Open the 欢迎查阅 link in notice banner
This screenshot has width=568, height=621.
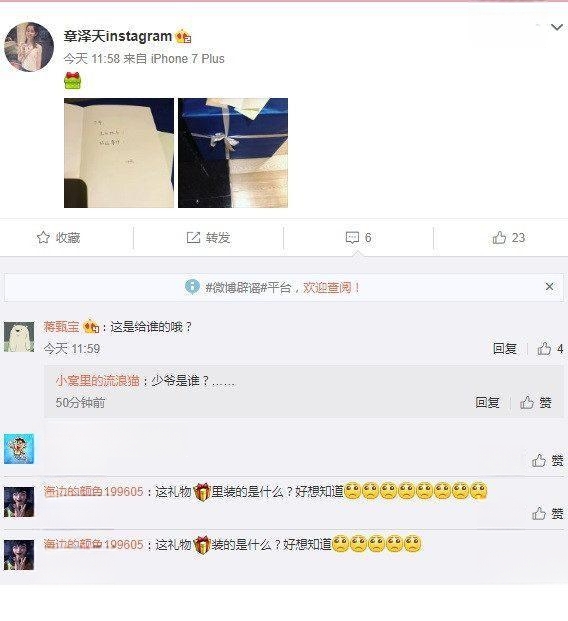point(332,287)
